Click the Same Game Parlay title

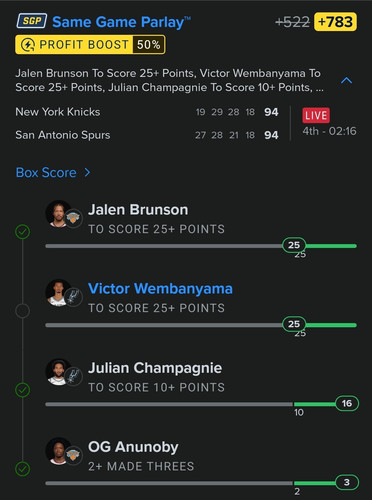click(122, 22)
